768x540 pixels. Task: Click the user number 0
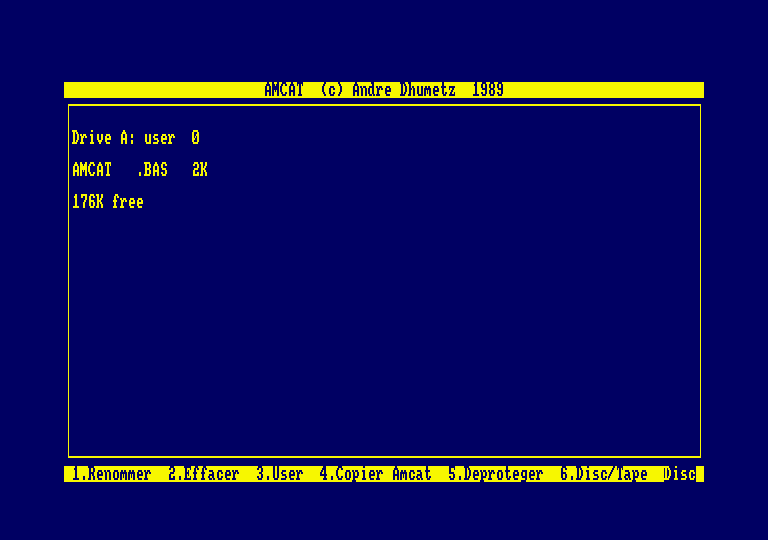195,138
